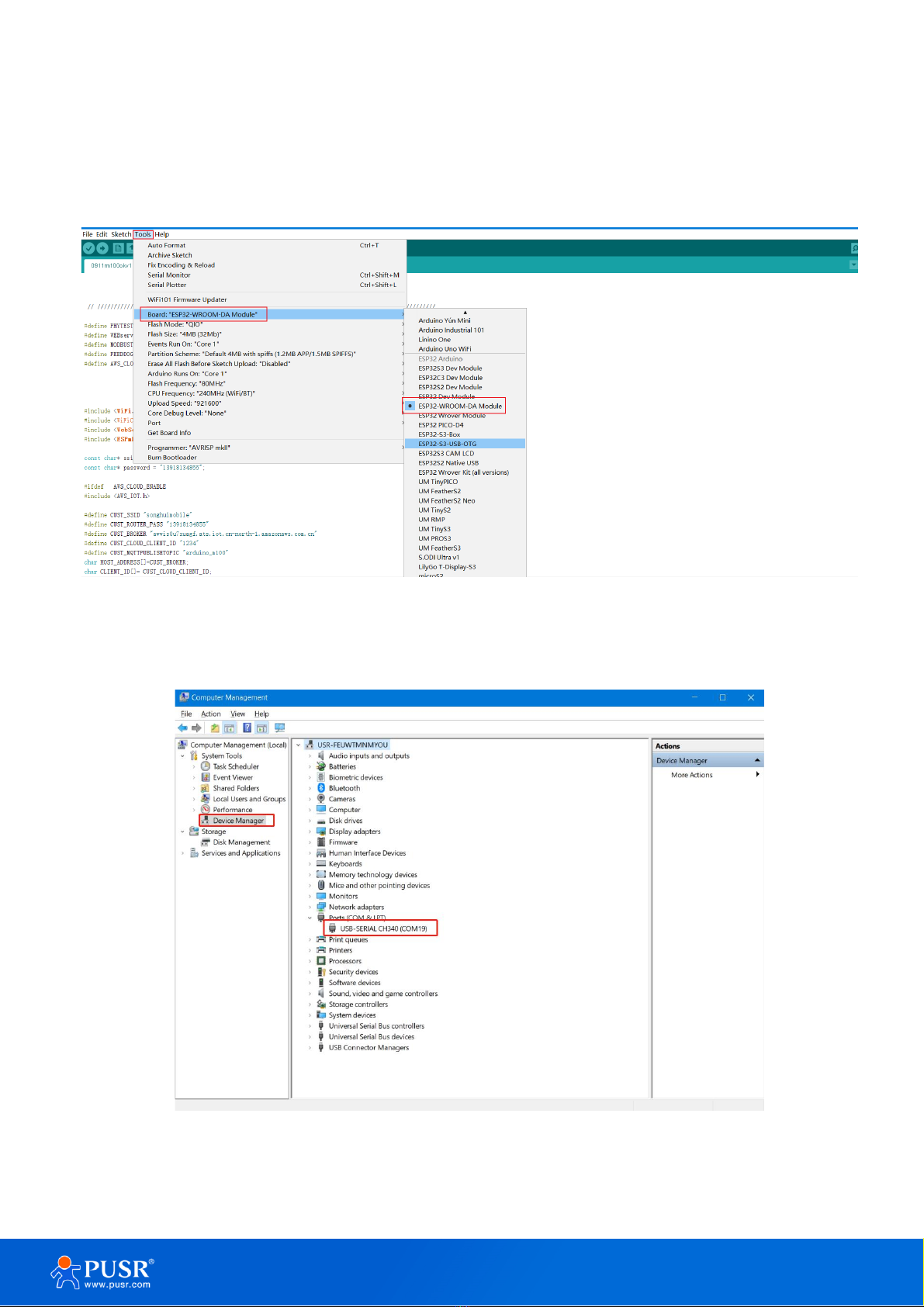
Task: Click the Task Scheduler clock icon
Action: tap(206, 766)
